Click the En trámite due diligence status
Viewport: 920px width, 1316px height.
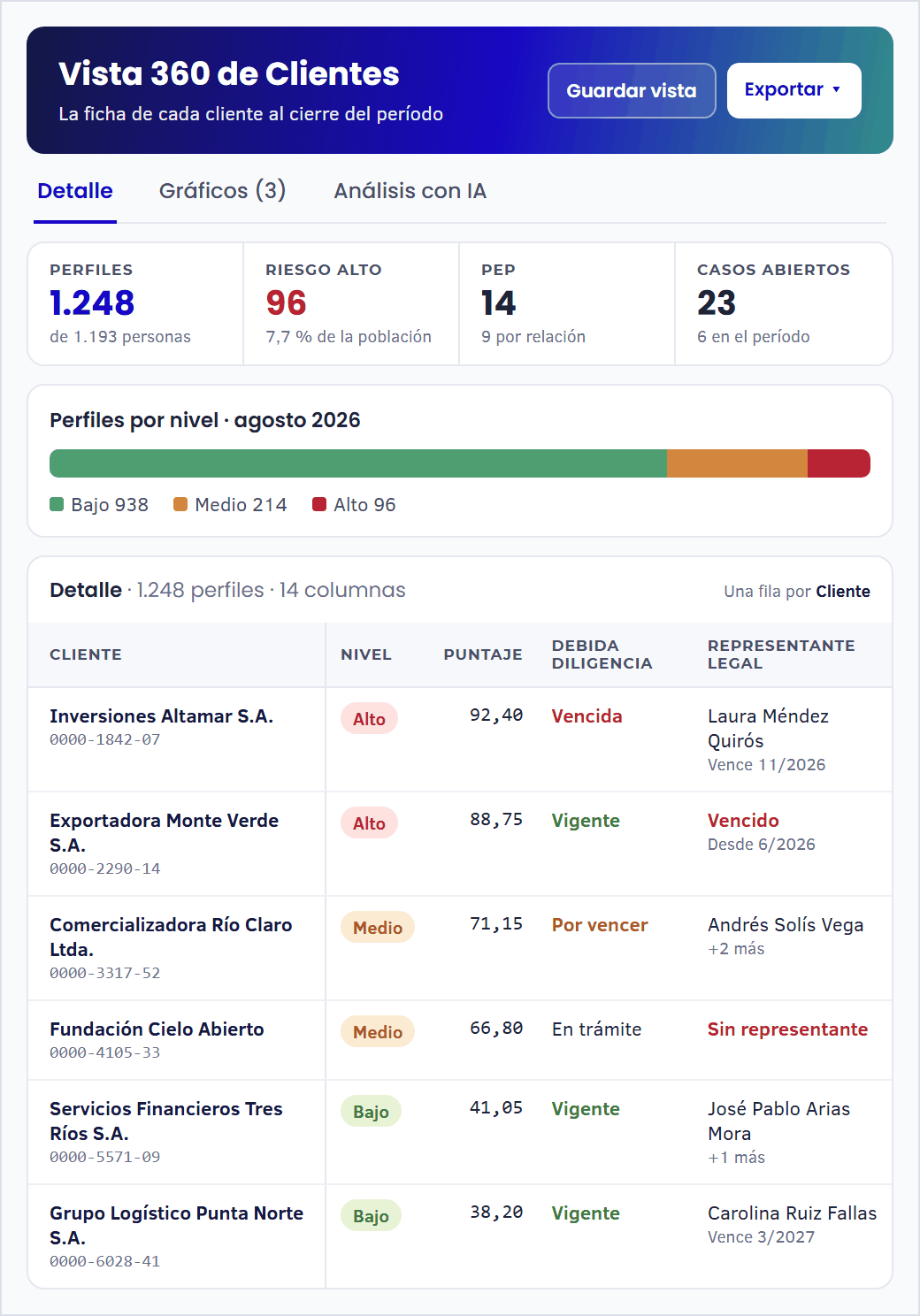pos(597,1029)
